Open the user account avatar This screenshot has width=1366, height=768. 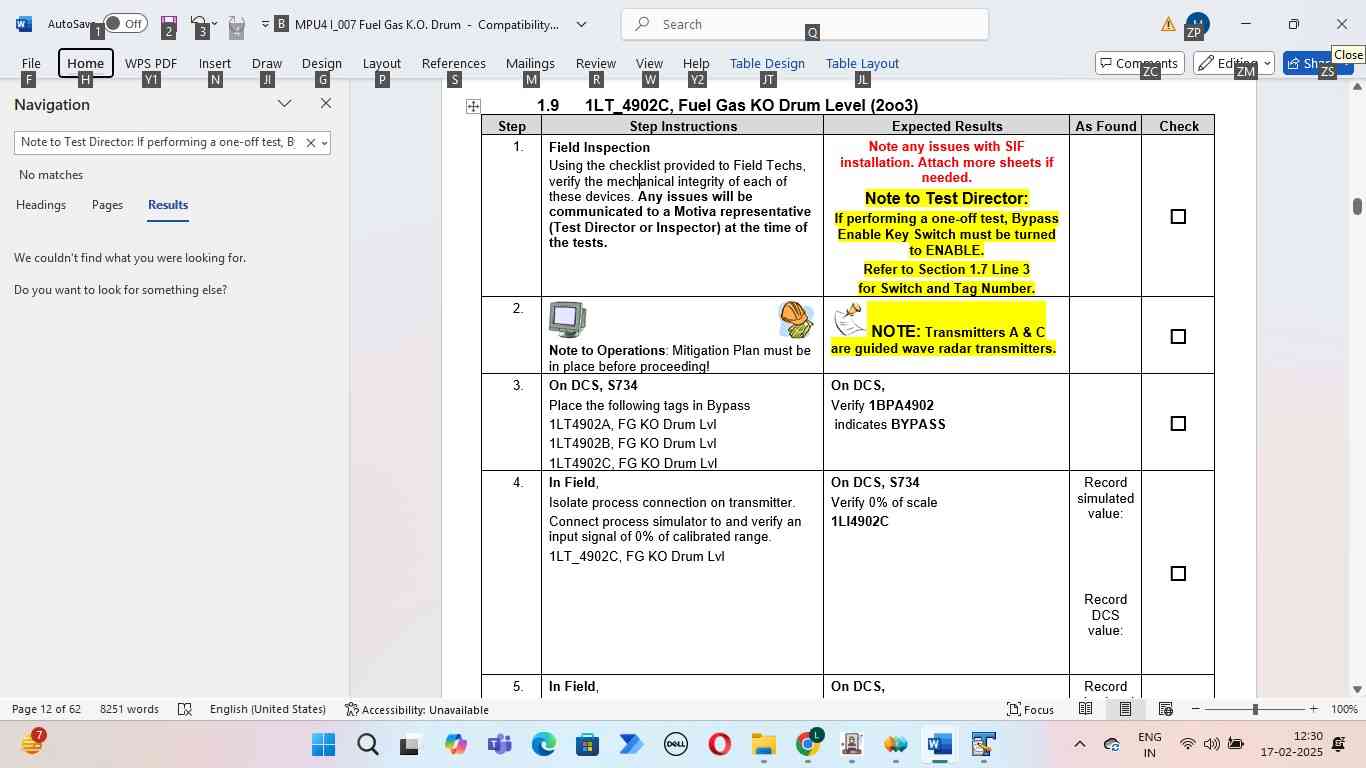1197,24
